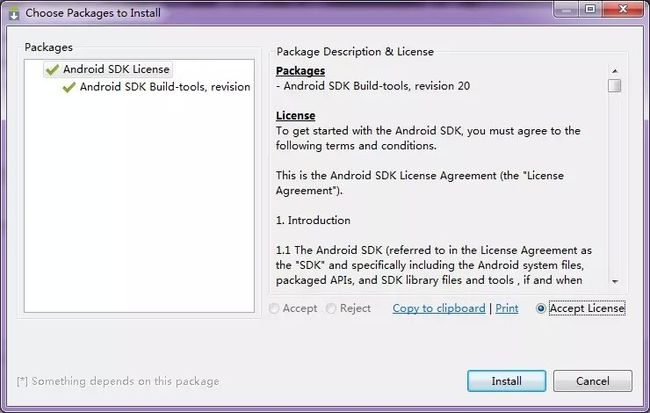Click the license text scrollbar thumb

click(614, 86)
